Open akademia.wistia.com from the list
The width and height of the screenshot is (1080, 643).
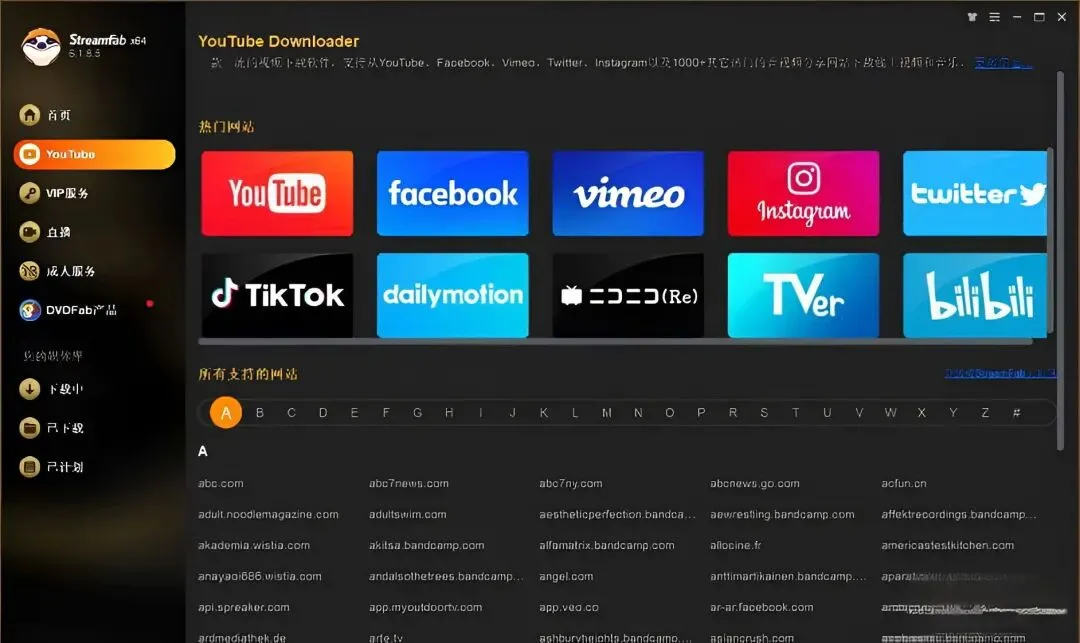point(253,545)
